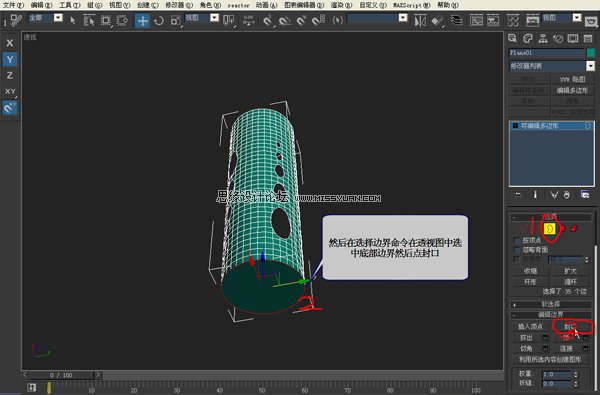This screenshot has height=395, width=600.
Task: Toggle the 3D Snaps magnet icon
Action: 267,20
